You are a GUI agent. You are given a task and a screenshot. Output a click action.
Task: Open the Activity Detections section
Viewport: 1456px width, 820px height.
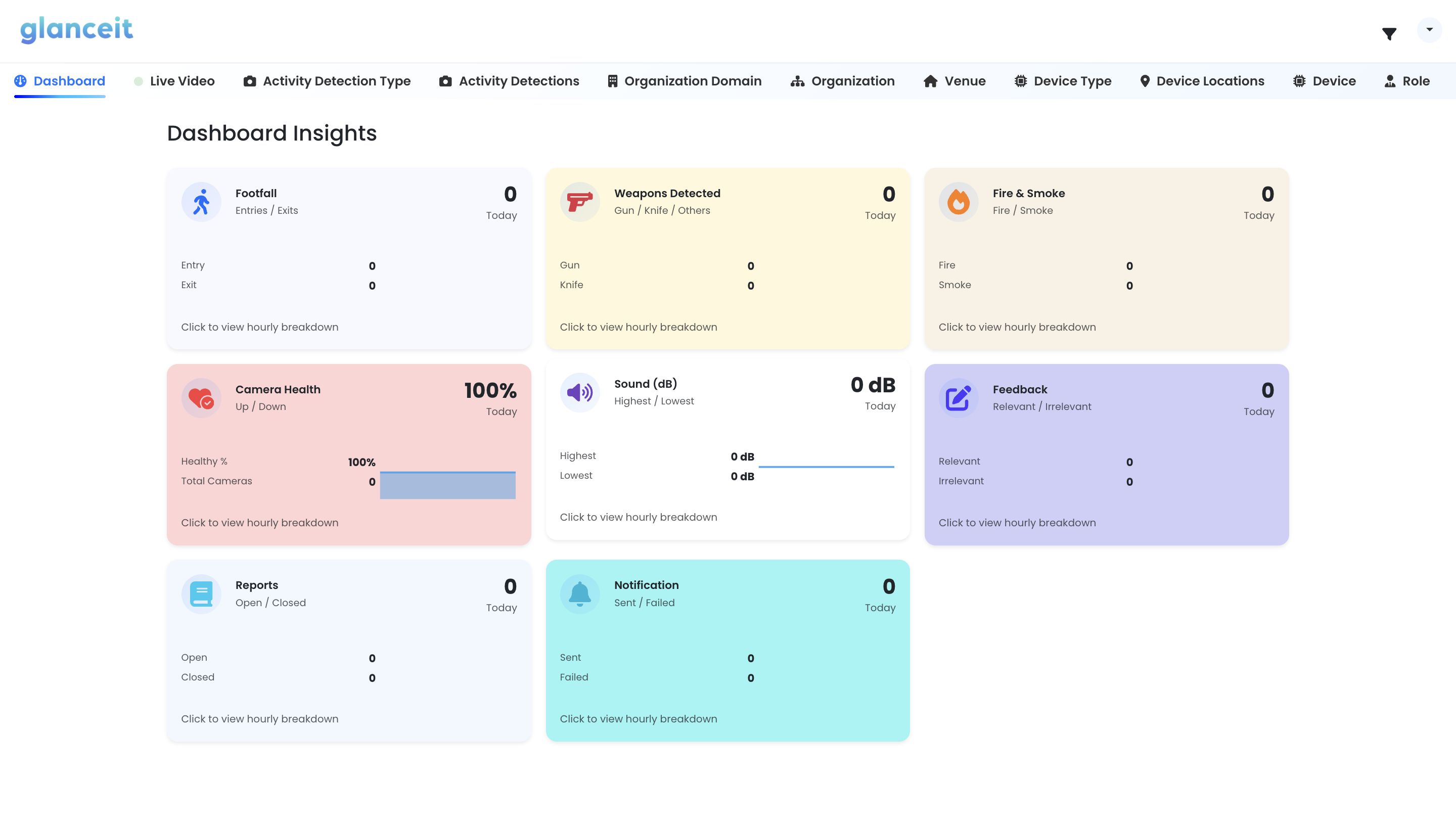tap(518, 81)
